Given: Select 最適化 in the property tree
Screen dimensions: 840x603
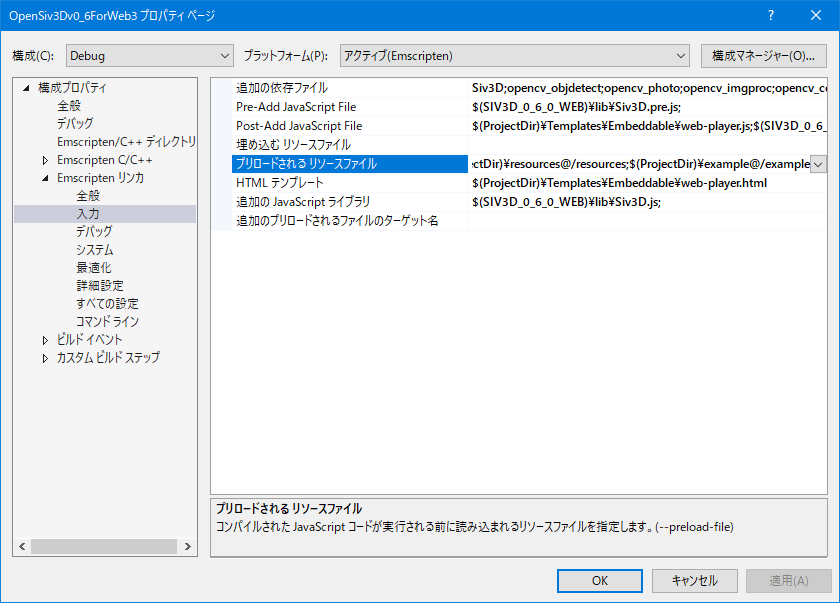Looking at the screenshot, I should (x=94, y=268).
